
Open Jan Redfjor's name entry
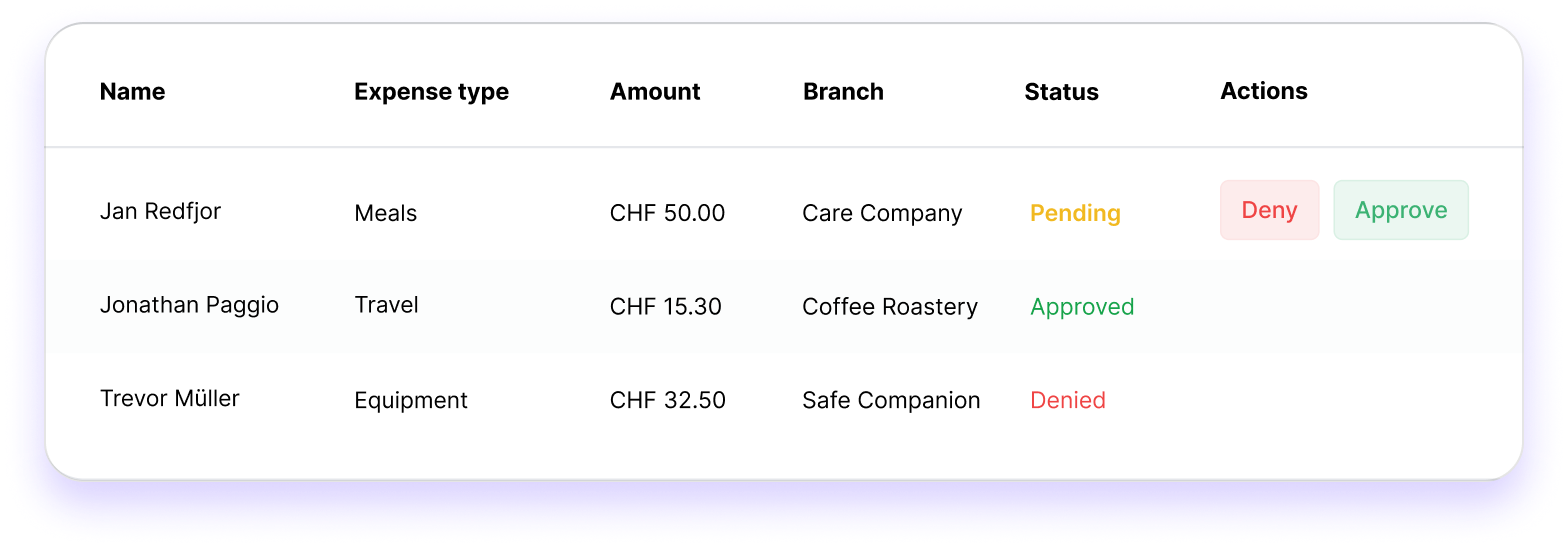[x=160, y=211]
